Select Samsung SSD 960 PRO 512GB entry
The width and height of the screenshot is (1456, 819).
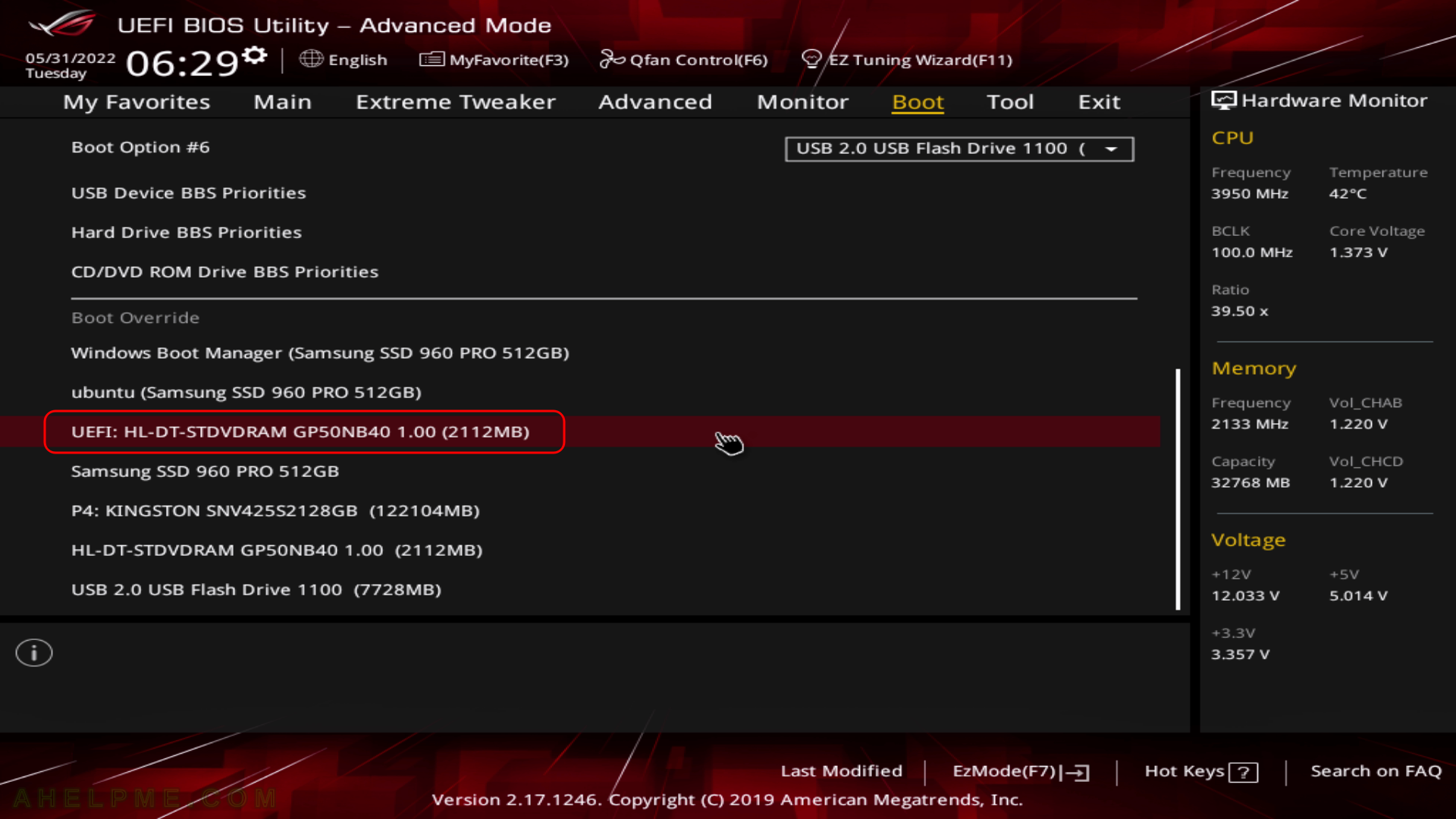[205, 470]
